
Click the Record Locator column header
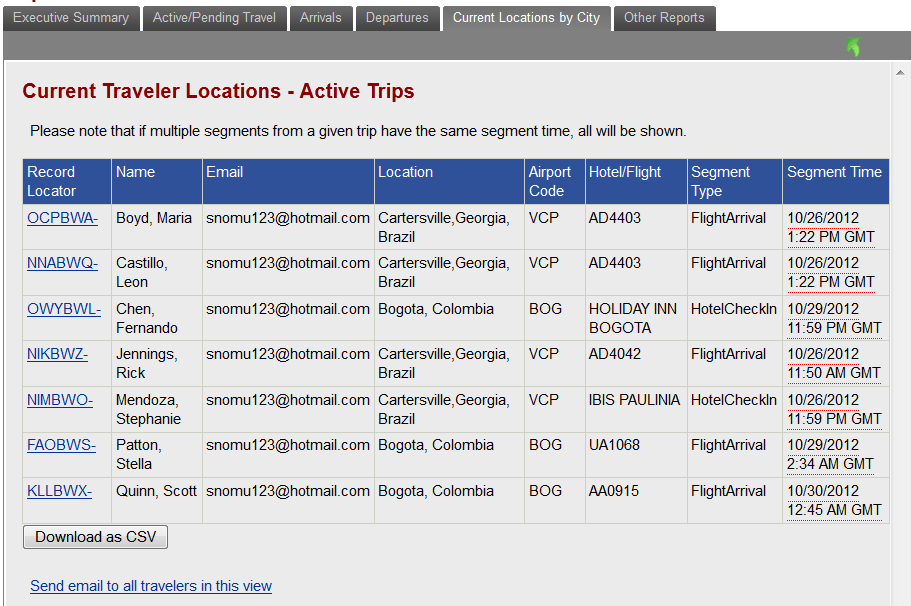point(51,181)
